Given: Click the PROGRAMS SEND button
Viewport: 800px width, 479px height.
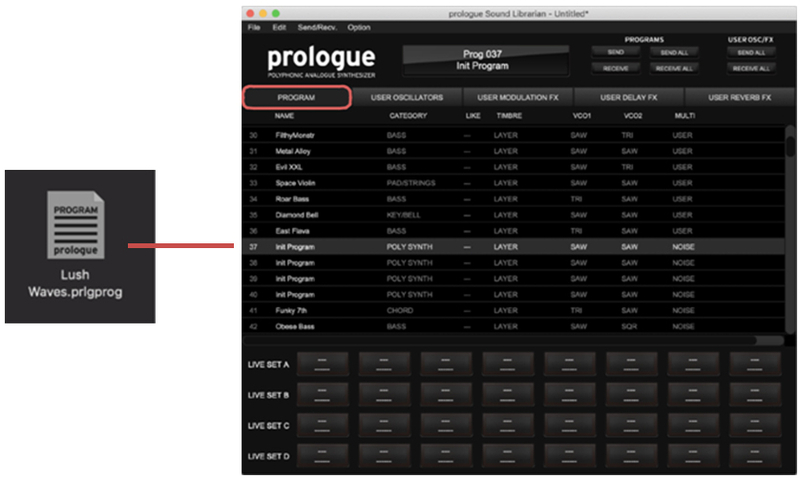Looking at the screenshot, I should (616, 52).
